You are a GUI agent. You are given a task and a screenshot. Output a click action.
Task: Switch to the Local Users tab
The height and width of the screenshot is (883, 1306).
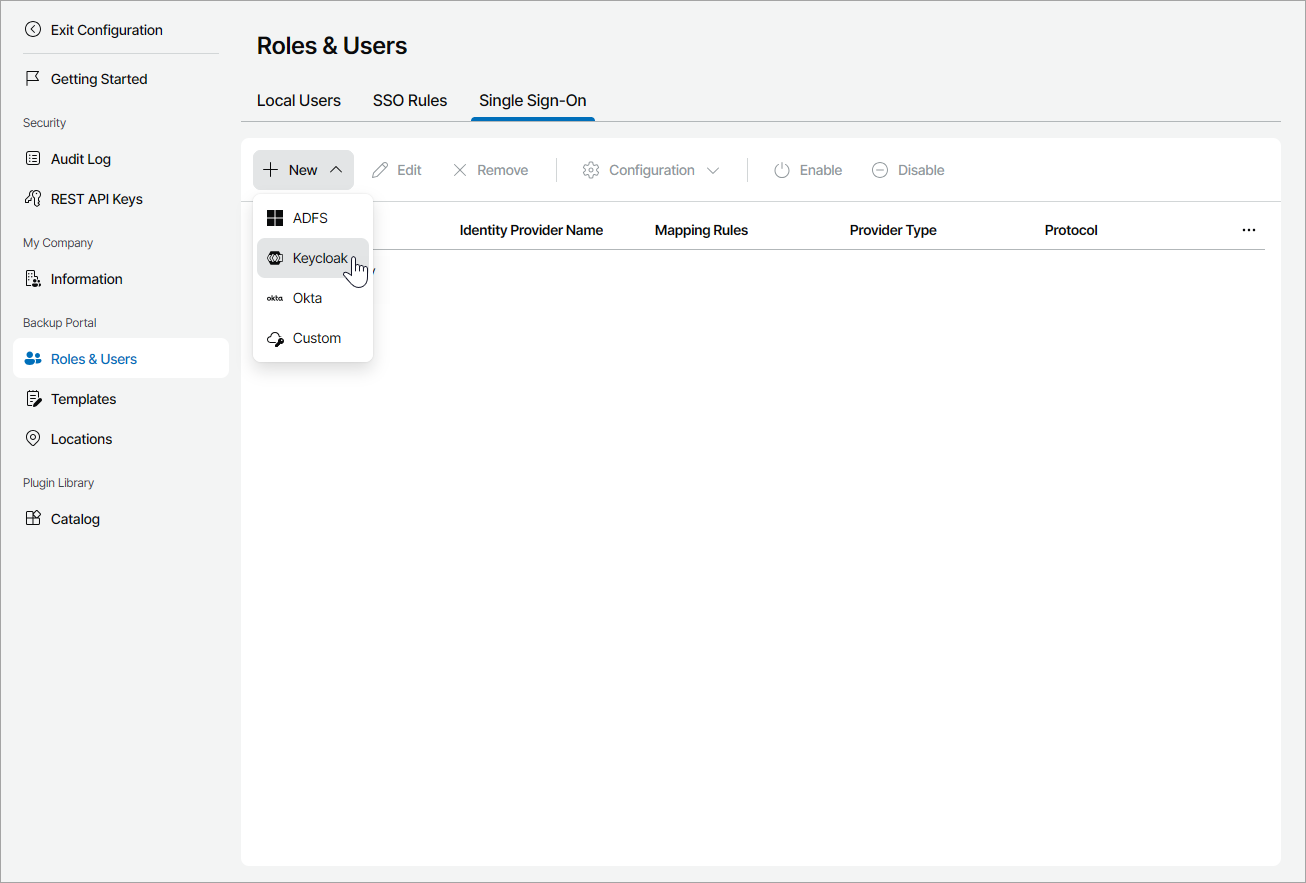click(299, 100)
